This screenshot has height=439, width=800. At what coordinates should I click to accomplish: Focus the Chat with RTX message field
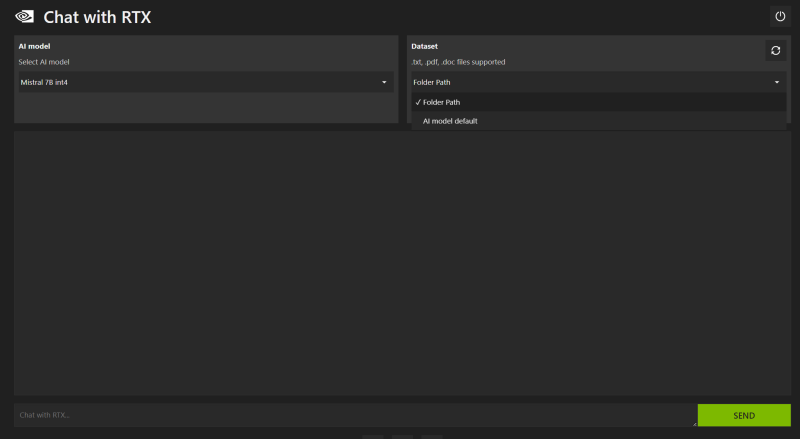[356, 415]
